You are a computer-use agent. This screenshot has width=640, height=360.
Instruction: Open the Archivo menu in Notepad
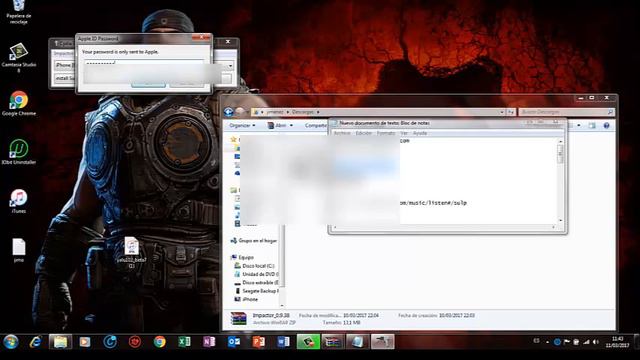pyautogui.click(x=342, y=133)
